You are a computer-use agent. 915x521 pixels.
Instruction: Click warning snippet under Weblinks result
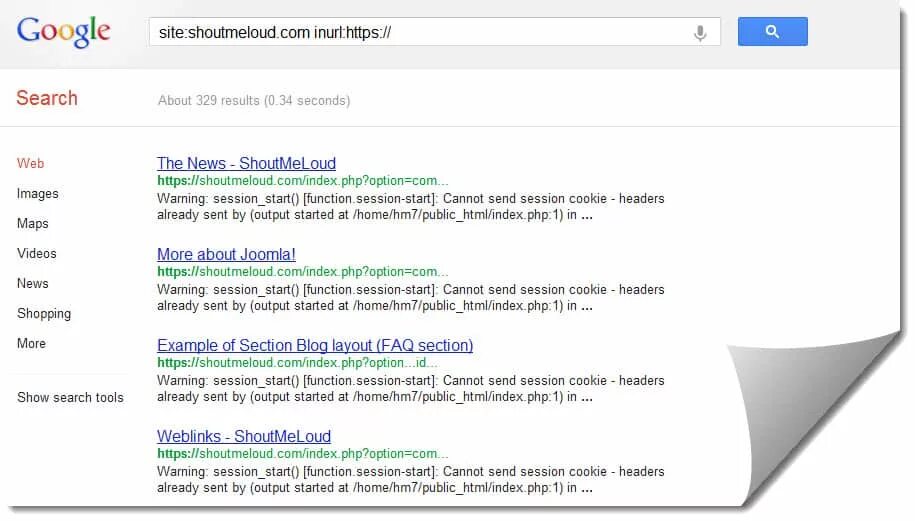pos(411,480)
